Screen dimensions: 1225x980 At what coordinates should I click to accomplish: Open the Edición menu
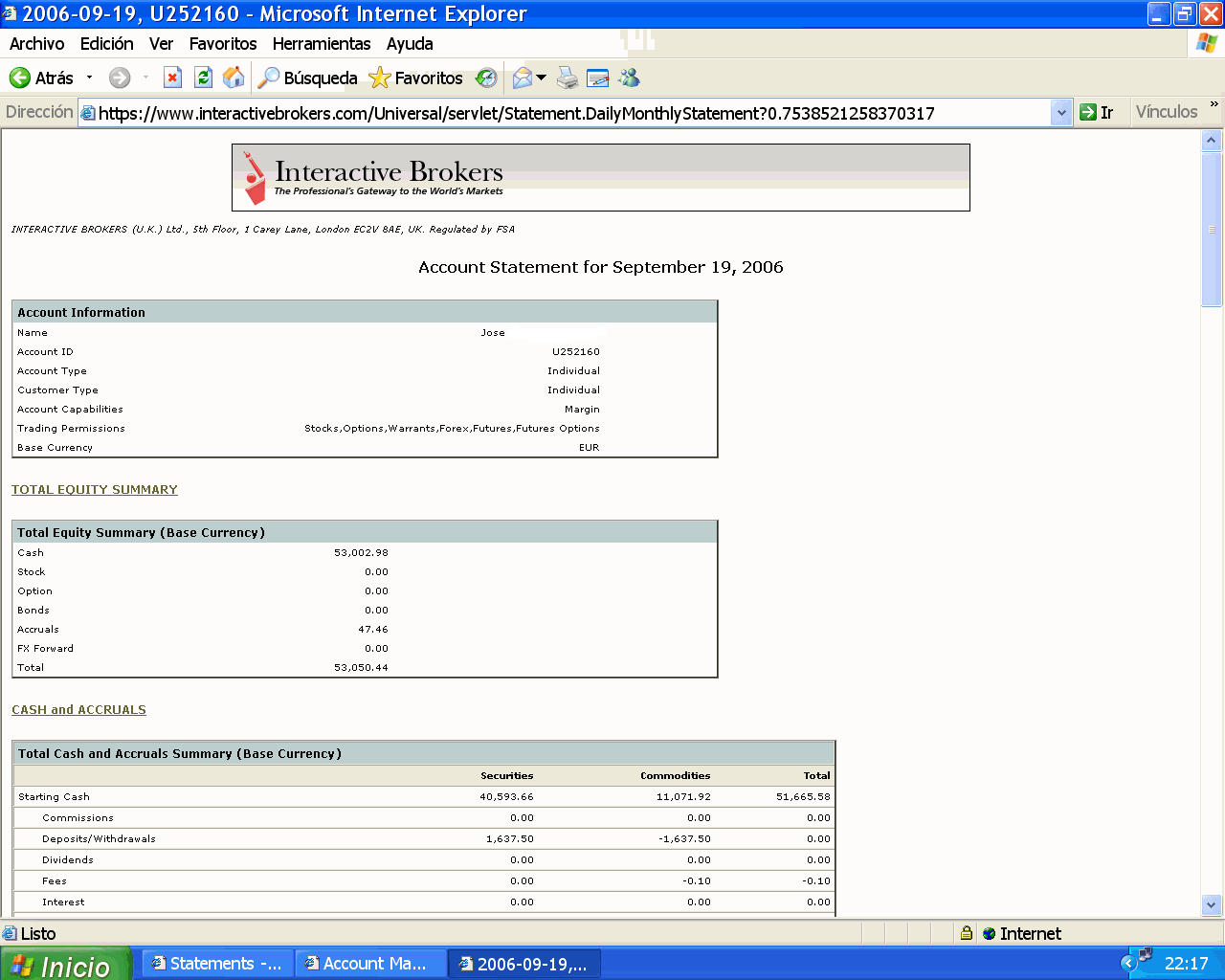106,44
